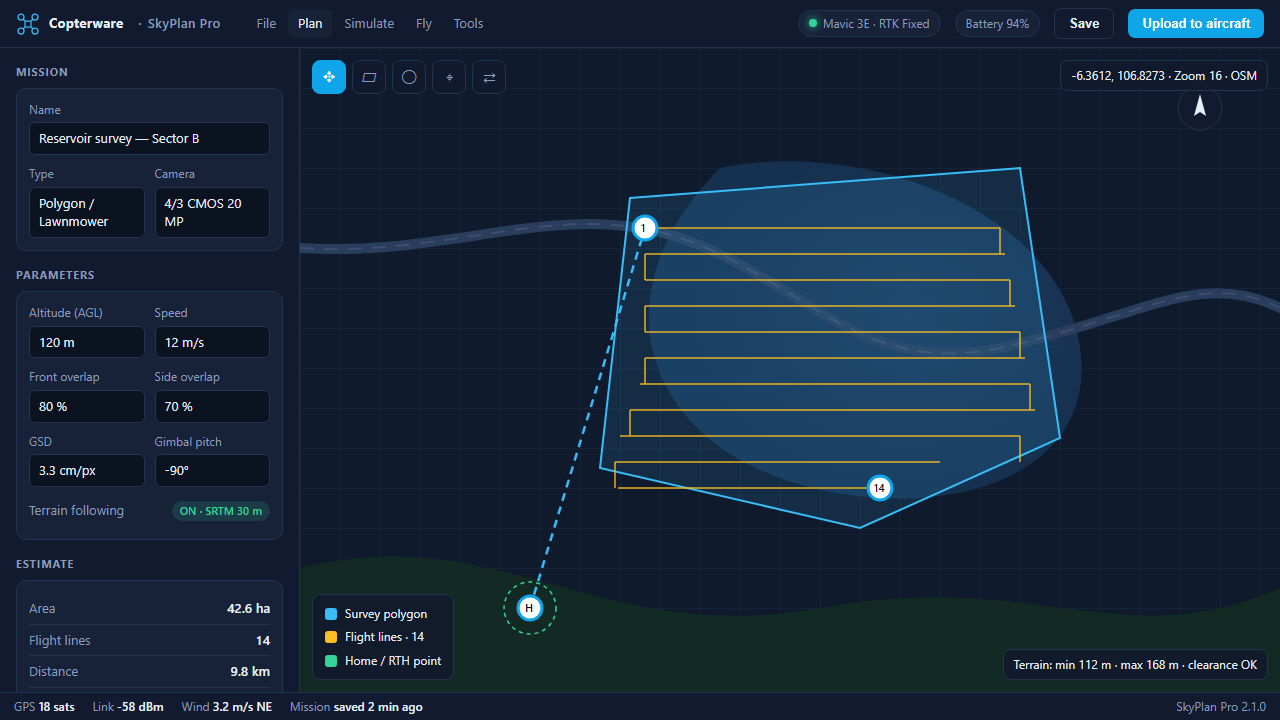The image size is (1280, 720).
Task: Click the GPS 18 sats status
Action: point(44,707)
